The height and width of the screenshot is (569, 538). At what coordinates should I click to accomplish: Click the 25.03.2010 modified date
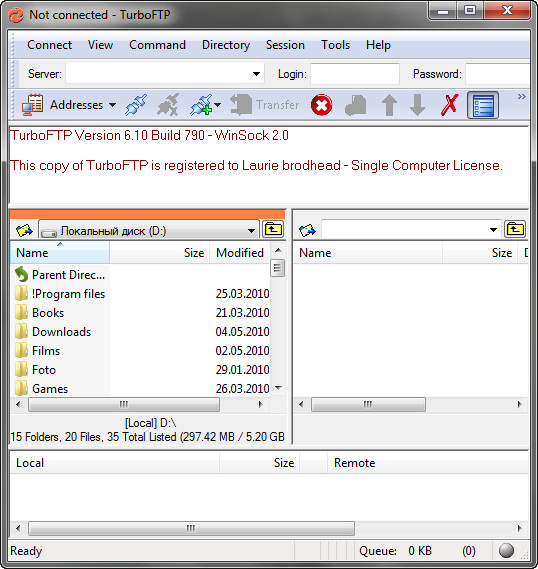point(242,294)
